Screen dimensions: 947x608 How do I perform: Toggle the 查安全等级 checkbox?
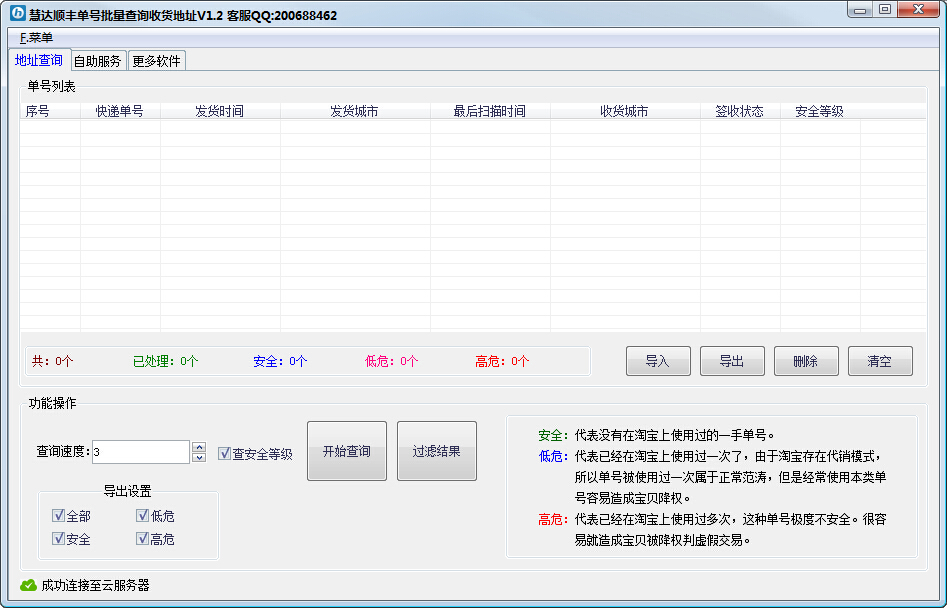pos(225,453)
